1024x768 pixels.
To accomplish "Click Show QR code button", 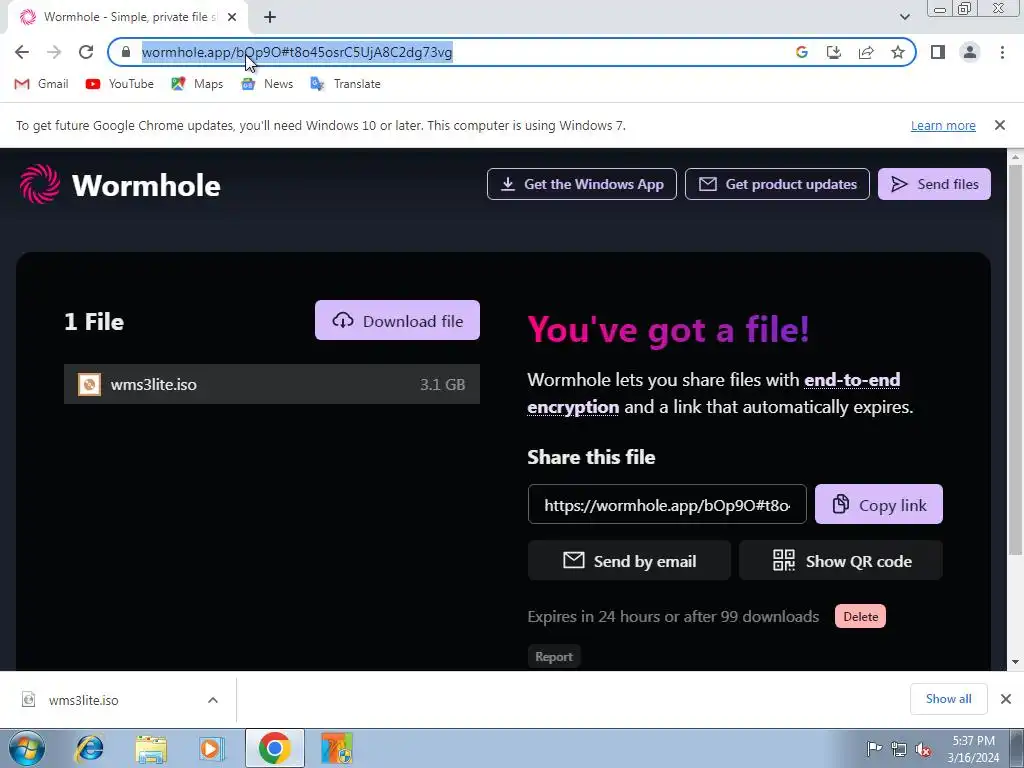I will (840, 560).
